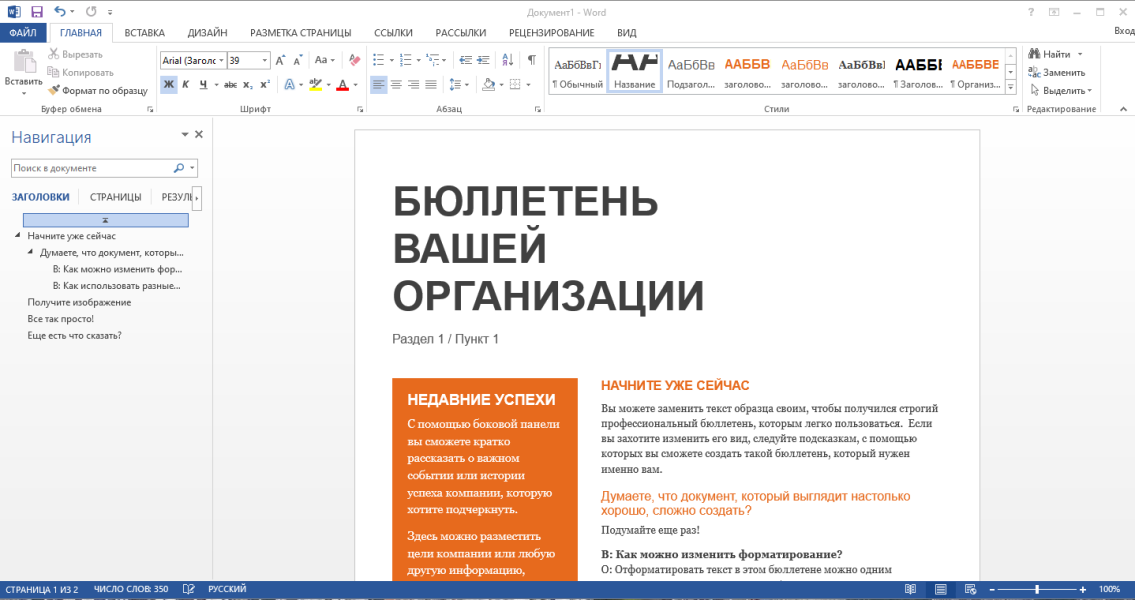Apply subscript formatting
Image resolution: width=1135 pixels, height=600 pixels.
point(248,85)
